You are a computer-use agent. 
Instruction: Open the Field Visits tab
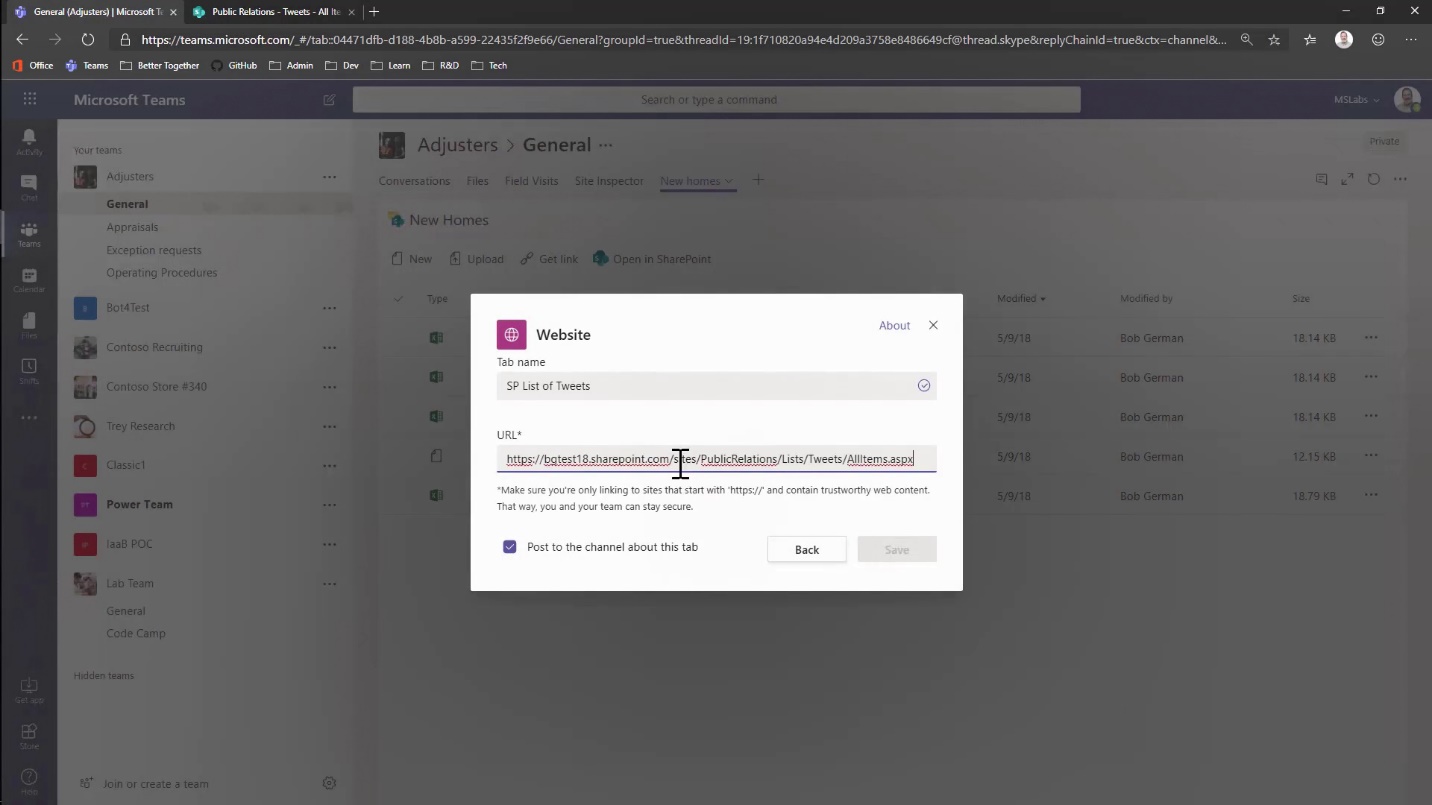pyautogui.click(x=531, y=181)
